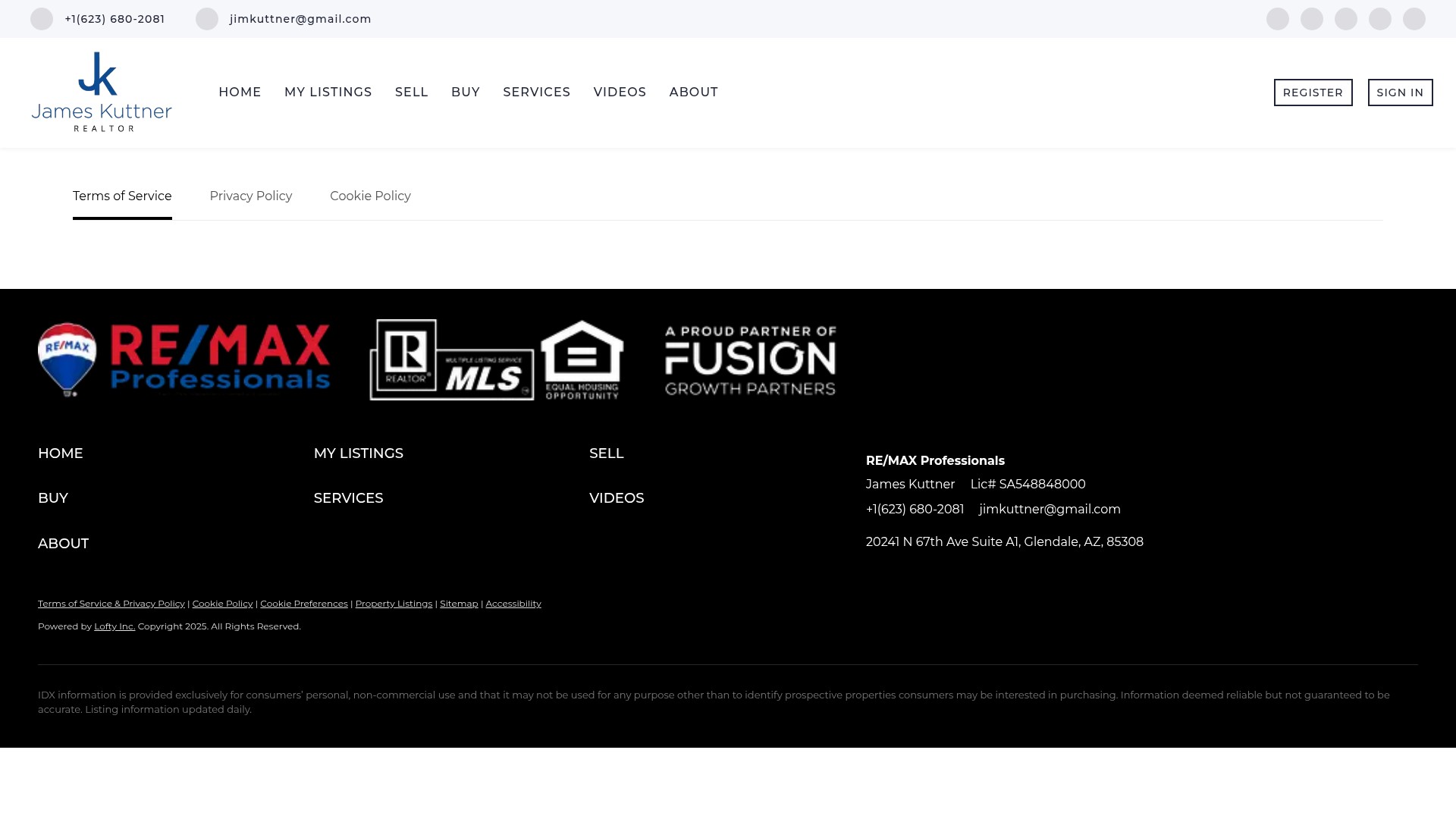Viewport: 1456px width, 819px height.
Task: Click the James Kuttner Realtor logo
Action: 102,92
